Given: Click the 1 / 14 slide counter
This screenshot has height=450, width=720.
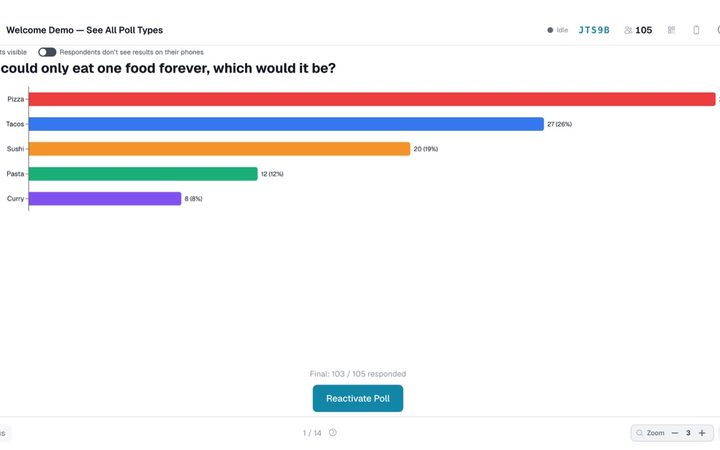Looking at the screenshot, I should pyautogui.click(x=312, y=433).
